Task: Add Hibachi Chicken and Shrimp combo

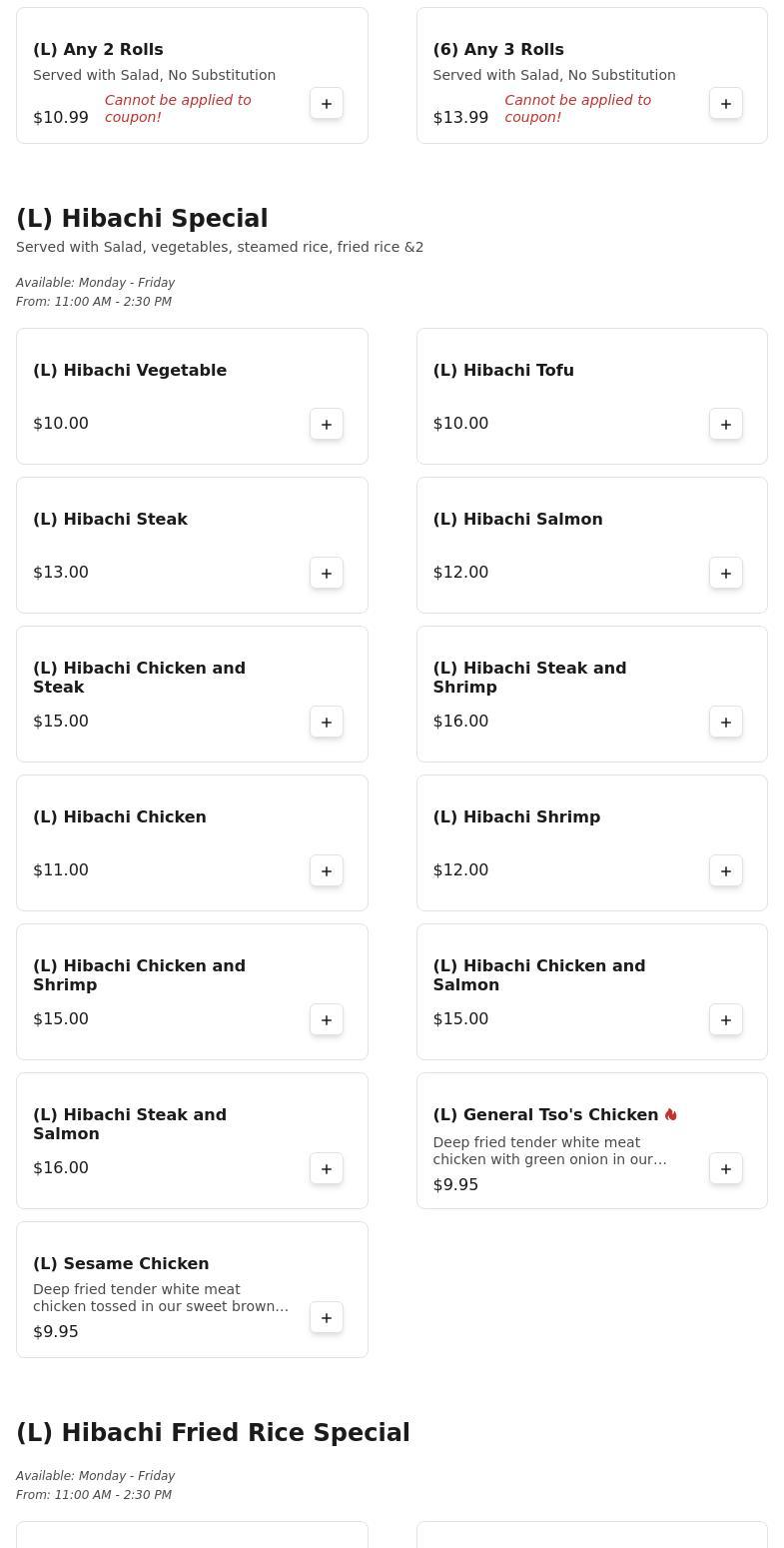Action: click(327, 1020)
